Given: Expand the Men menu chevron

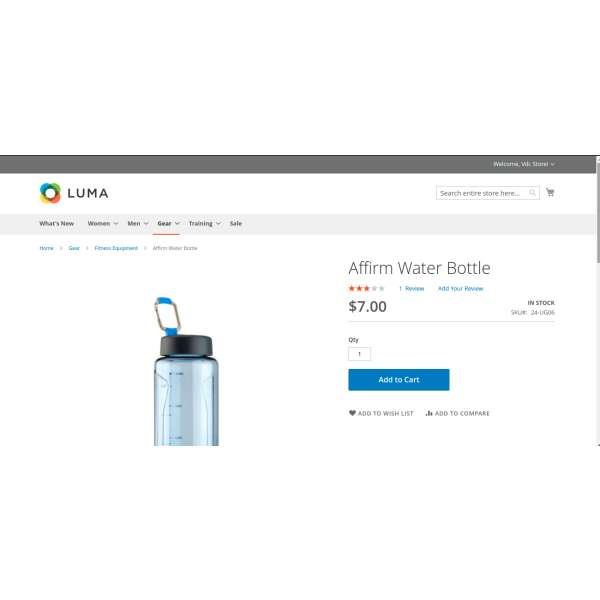Looking at the screenshot, I should (146, 223).
